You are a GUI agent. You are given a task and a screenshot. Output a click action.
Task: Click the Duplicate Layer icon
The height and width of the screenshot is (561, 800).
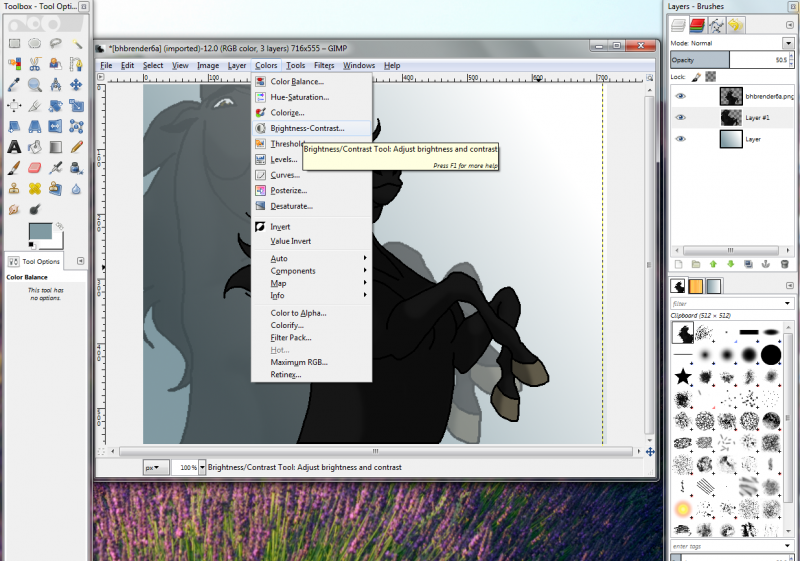(748, 264)
